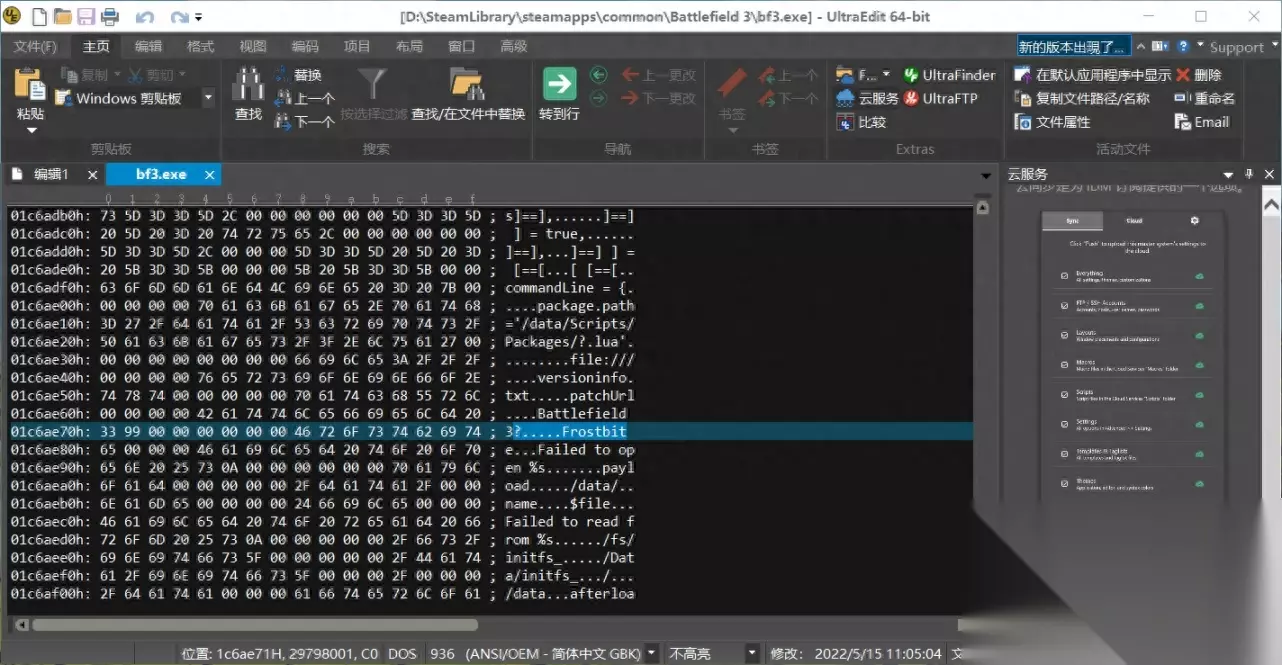Switch to the 编码 ribbon tab
Image resolution: width=1282 pixels, height=665 pixels.
(305, 46)
